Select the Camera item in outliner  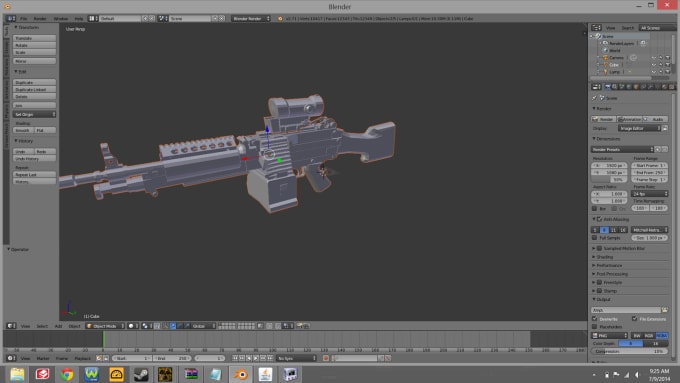pos(616,58)
